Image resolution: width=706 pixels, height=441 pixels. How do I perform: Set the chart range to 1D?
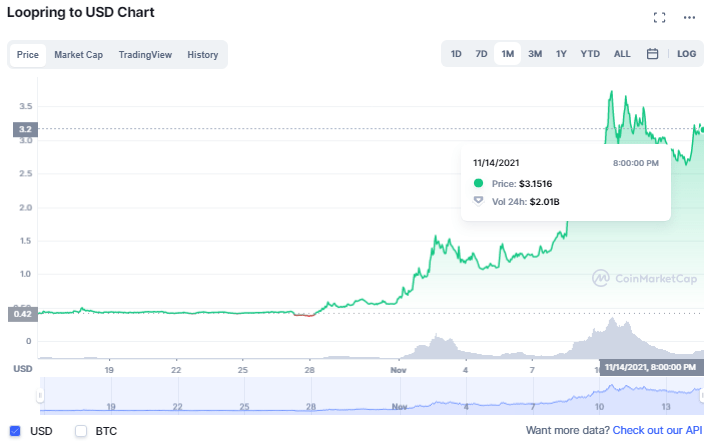[456, 54]
